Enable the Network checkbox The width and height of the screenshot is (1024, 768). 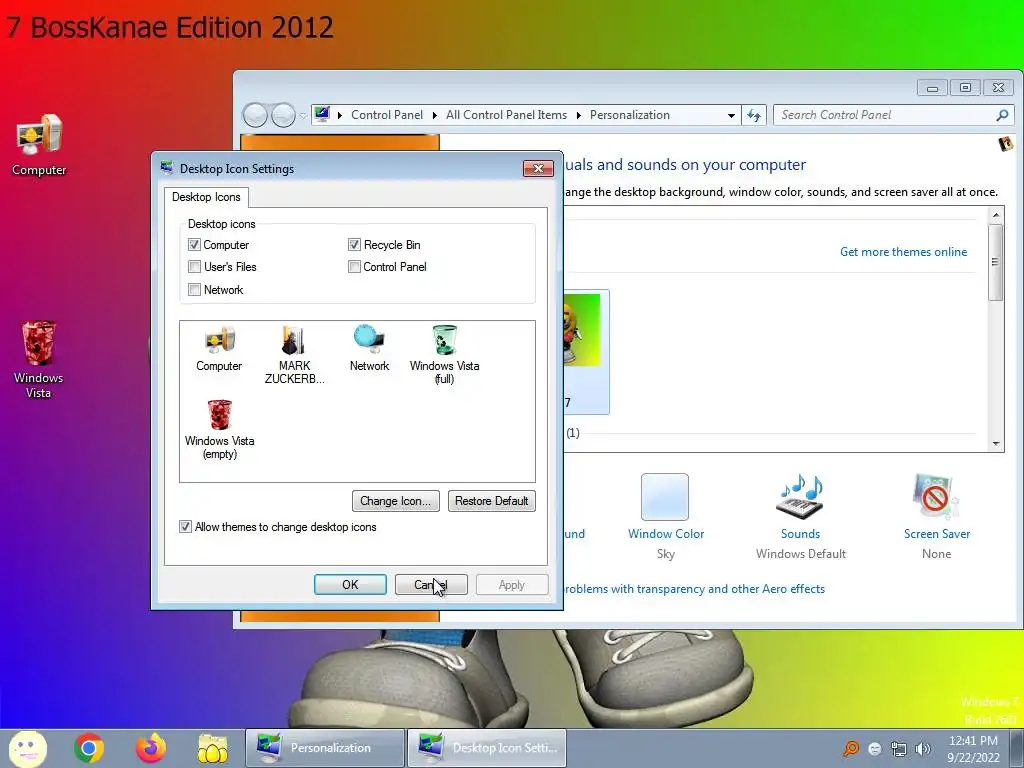[194, 289]
